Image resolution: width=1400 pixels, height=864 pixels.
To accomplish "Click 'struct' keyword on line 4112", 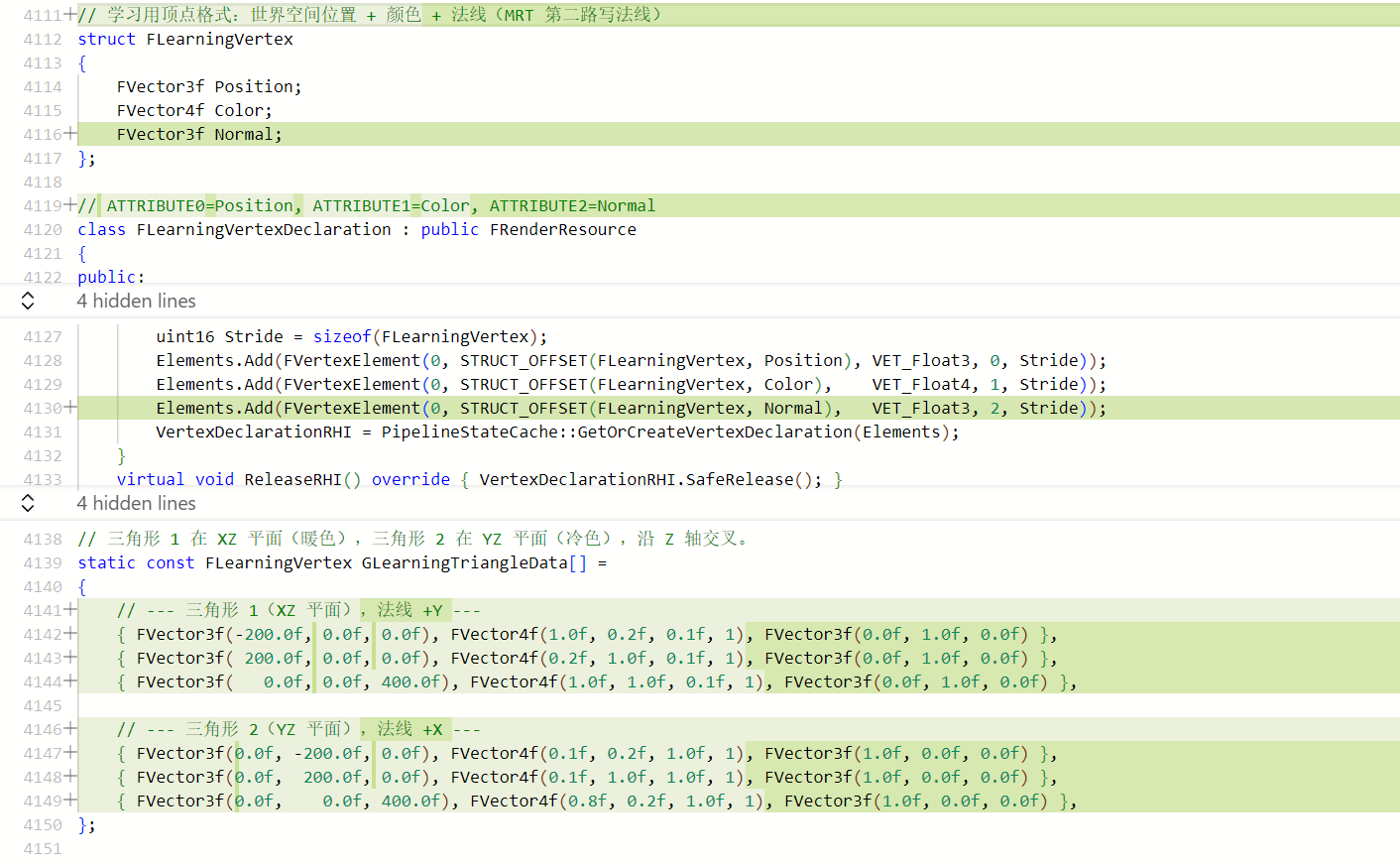I will (x=106, y=39).
